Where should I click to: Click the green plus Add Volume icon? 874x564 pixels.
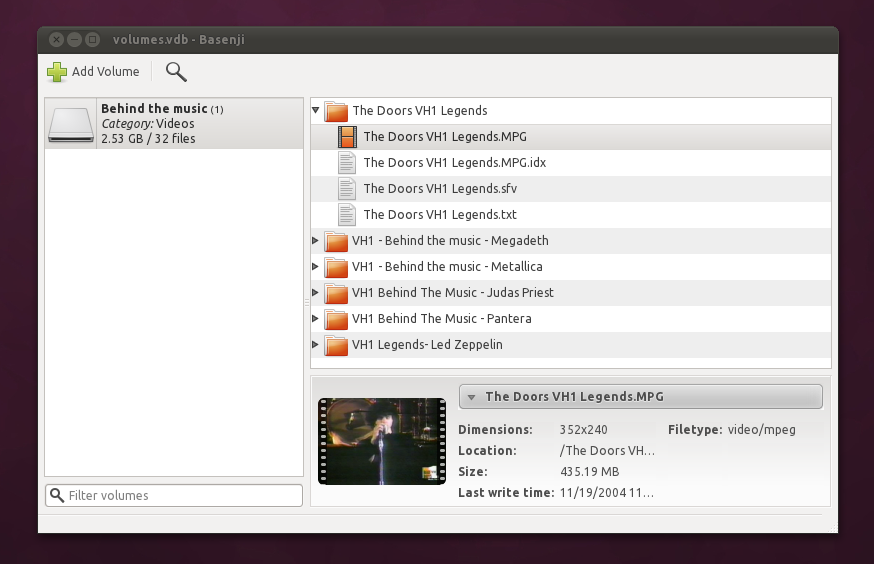(57, 72)
